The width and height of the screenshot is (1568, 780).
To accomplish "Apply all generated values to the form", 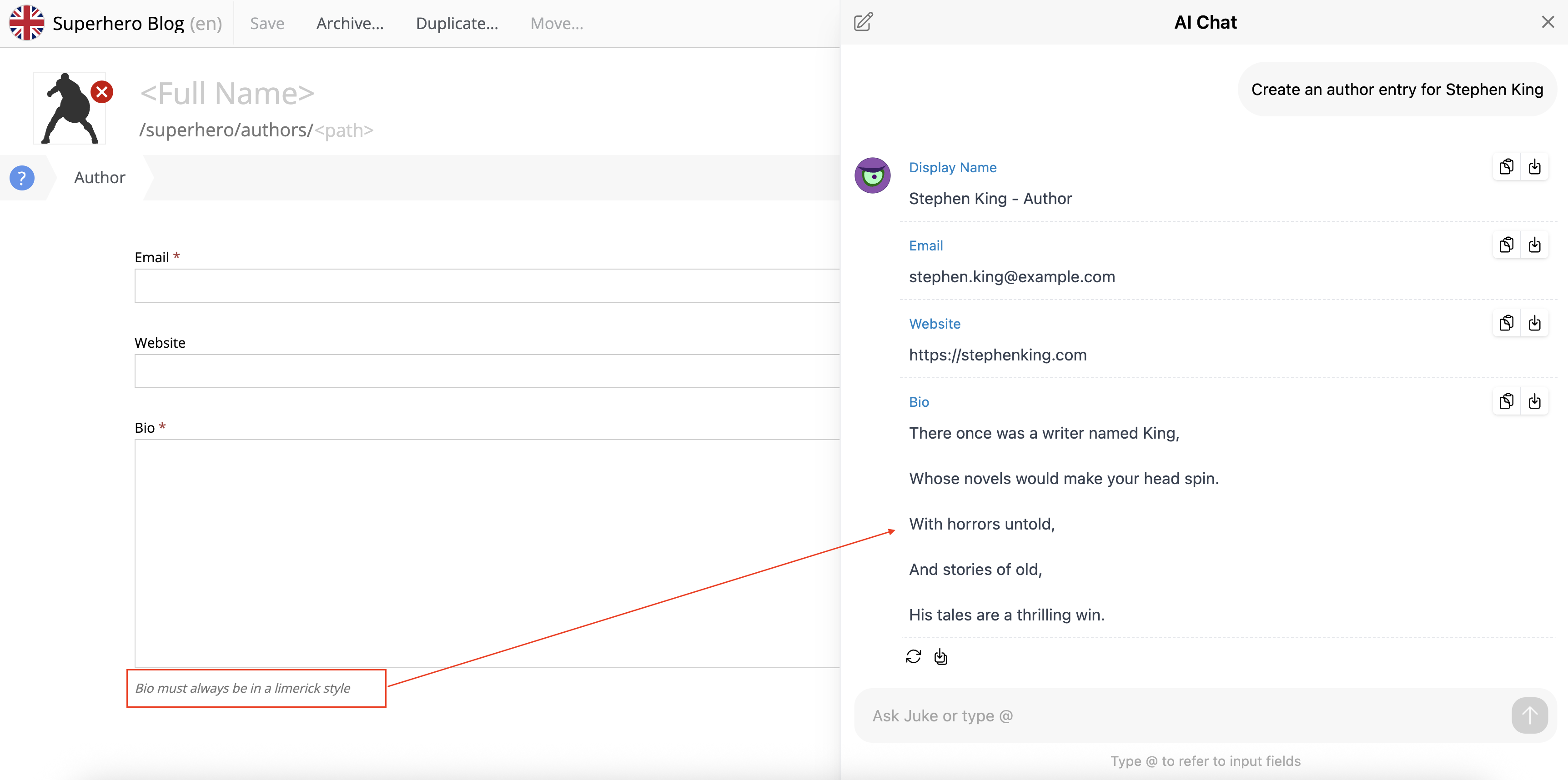I will click(x=941, y=656).
